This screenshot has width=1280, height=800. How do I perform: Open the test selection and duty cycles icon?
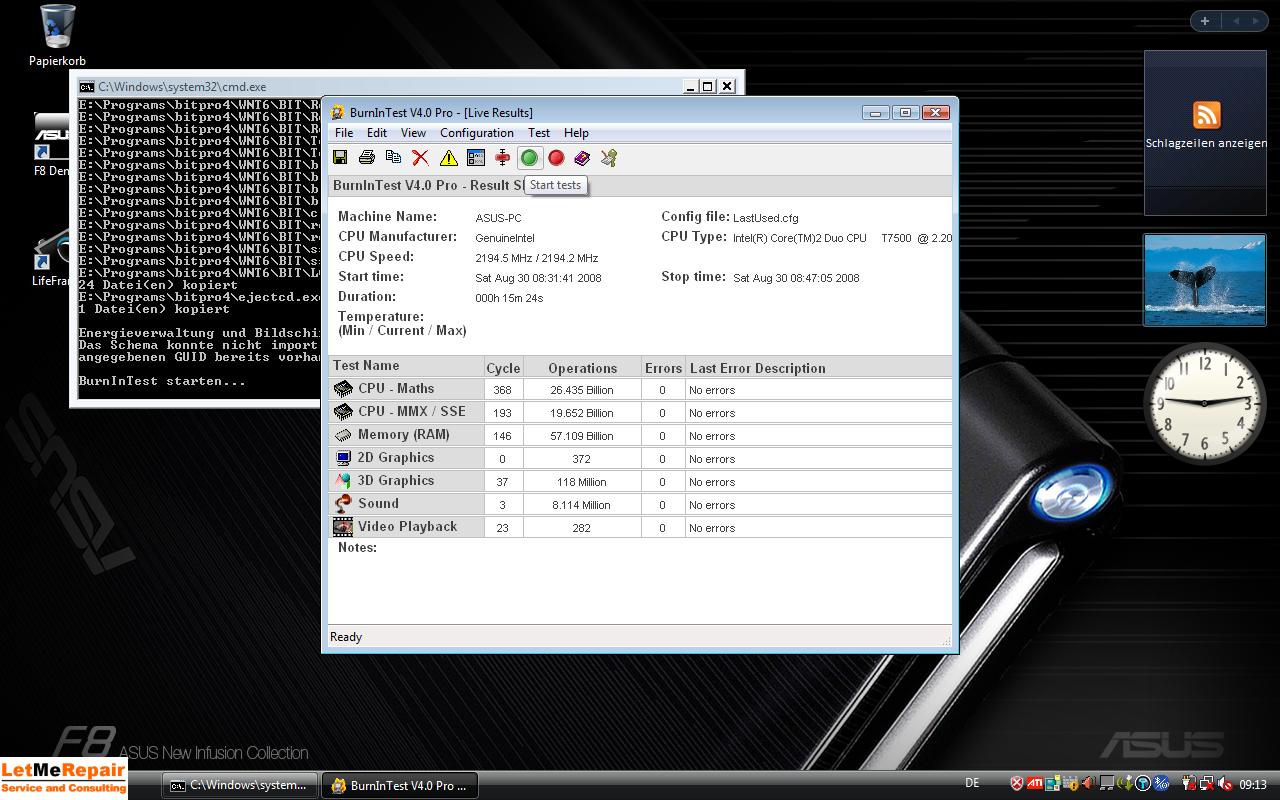tap(476, 158)
